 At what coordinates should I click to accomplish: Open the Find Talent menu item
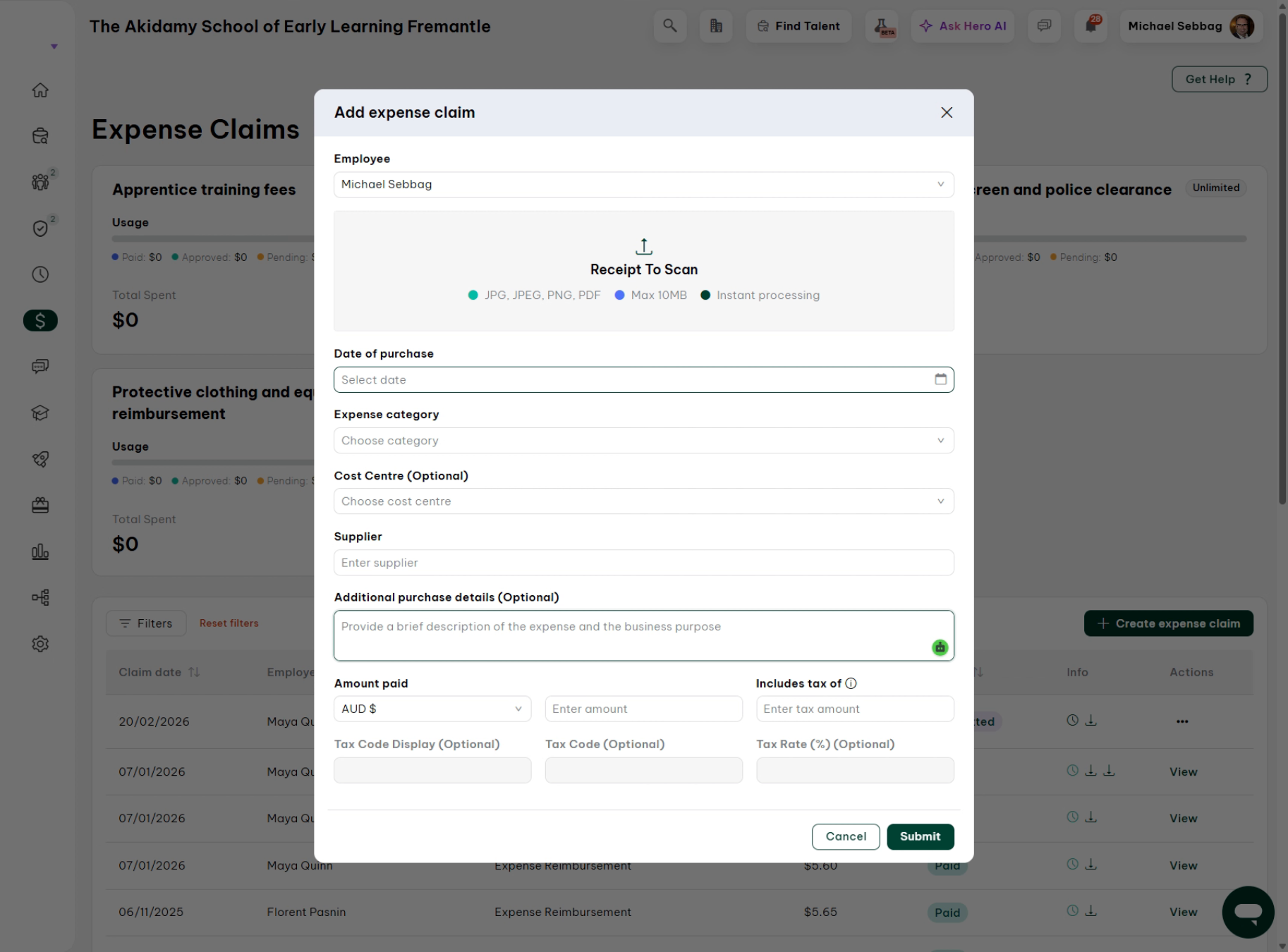pyautogui.click(x=798, y=26)
